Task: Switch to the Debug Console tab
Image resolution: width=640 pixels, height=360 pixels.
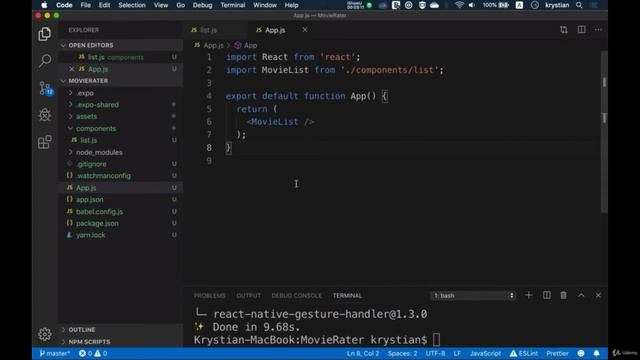Action: 296,296
